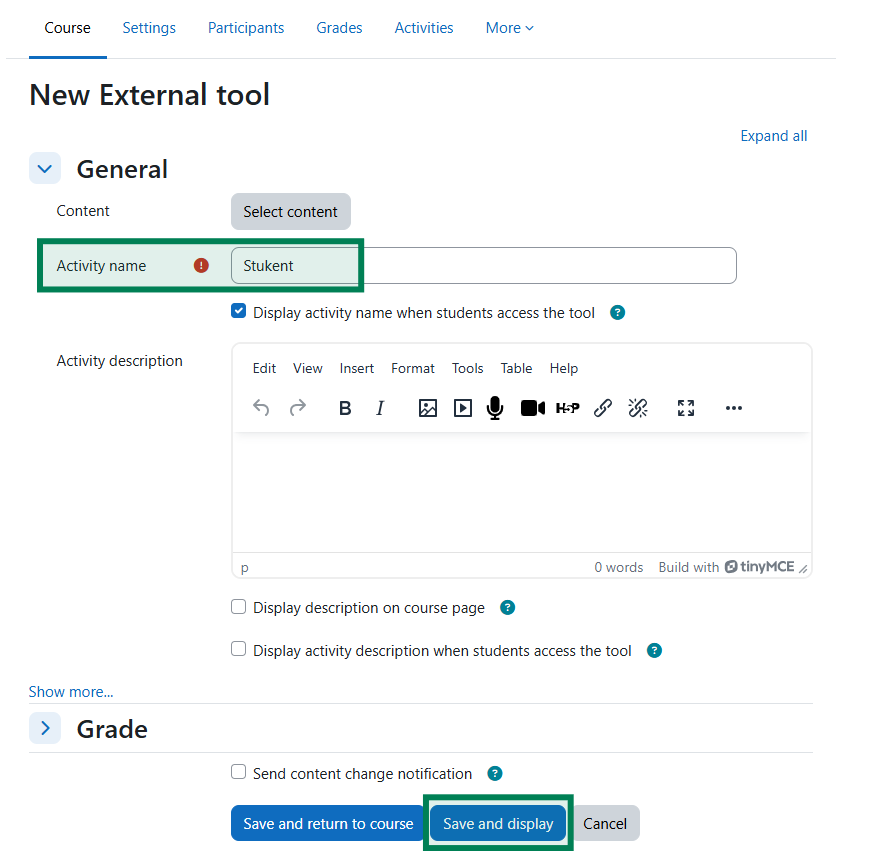
Task: Click Expand all link
Action: [774, 136]
